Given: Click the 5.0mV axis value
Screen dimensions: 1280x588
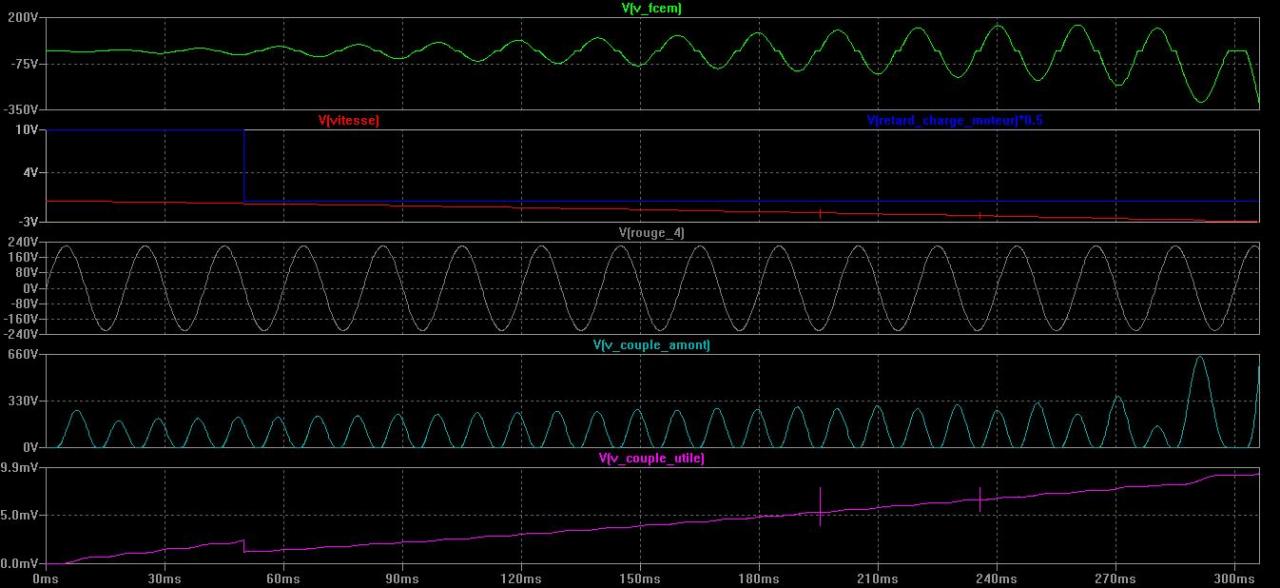Looking at the screenshot, I should tap(20, 515).
